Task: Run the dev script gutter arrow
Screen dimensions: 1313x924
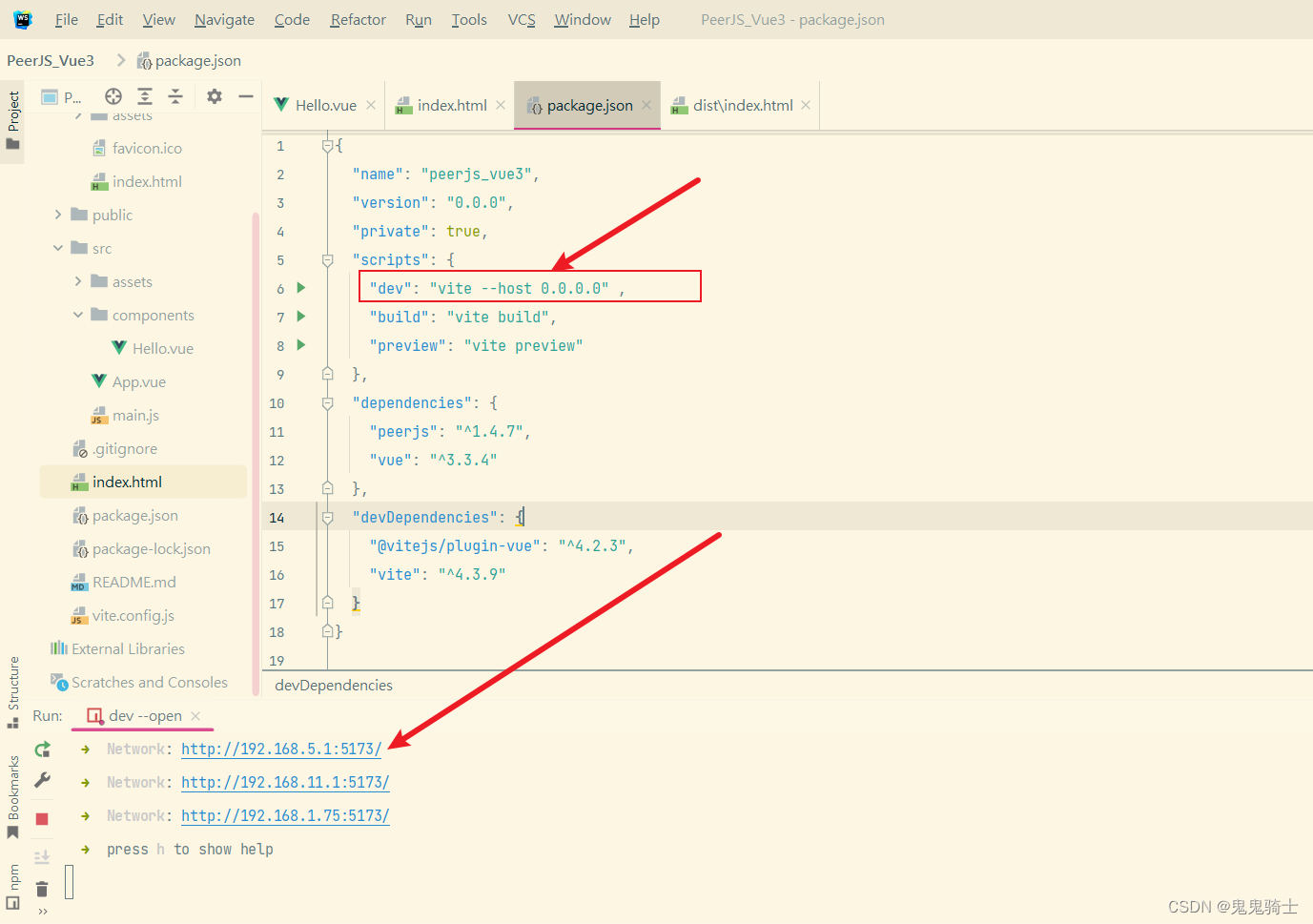Action: pos(301,287)
